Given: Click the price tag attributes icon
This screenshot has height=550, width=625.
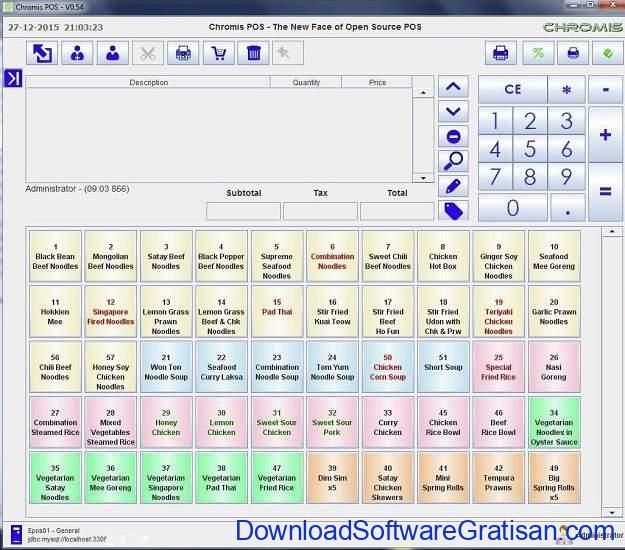Looking at the screenshot, I should (x=453, y=211).
